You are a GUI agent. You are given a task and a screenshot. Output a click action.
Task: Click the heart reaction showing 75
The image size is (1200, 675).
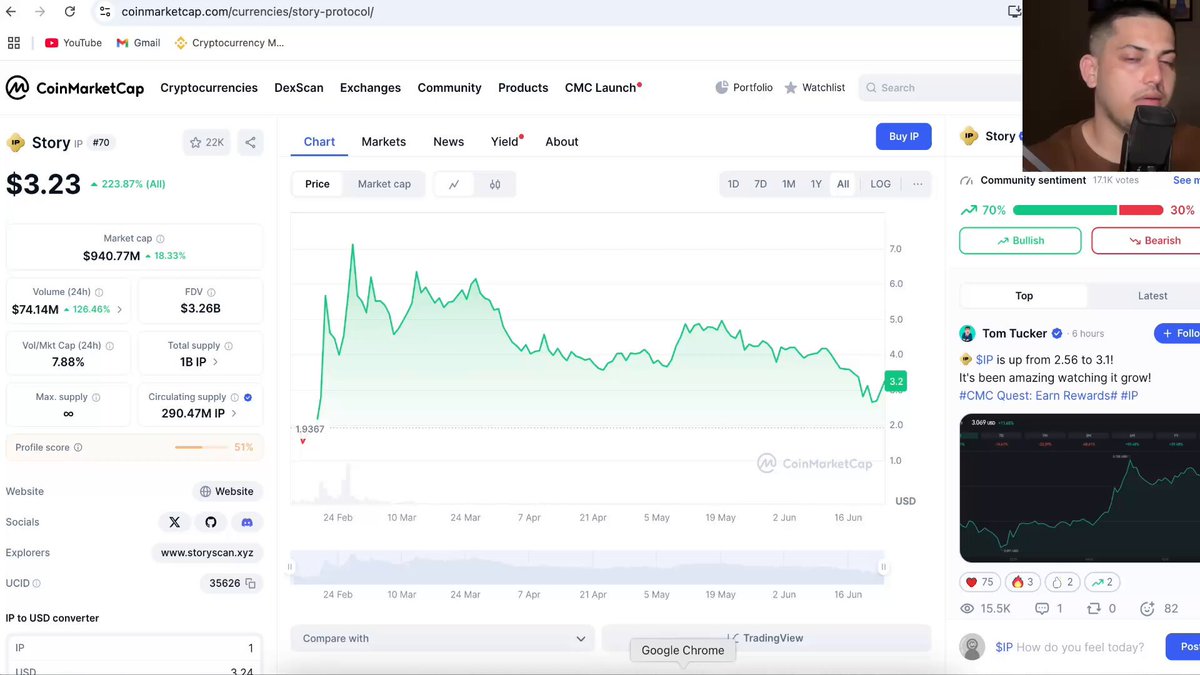(x=980, y=582)
